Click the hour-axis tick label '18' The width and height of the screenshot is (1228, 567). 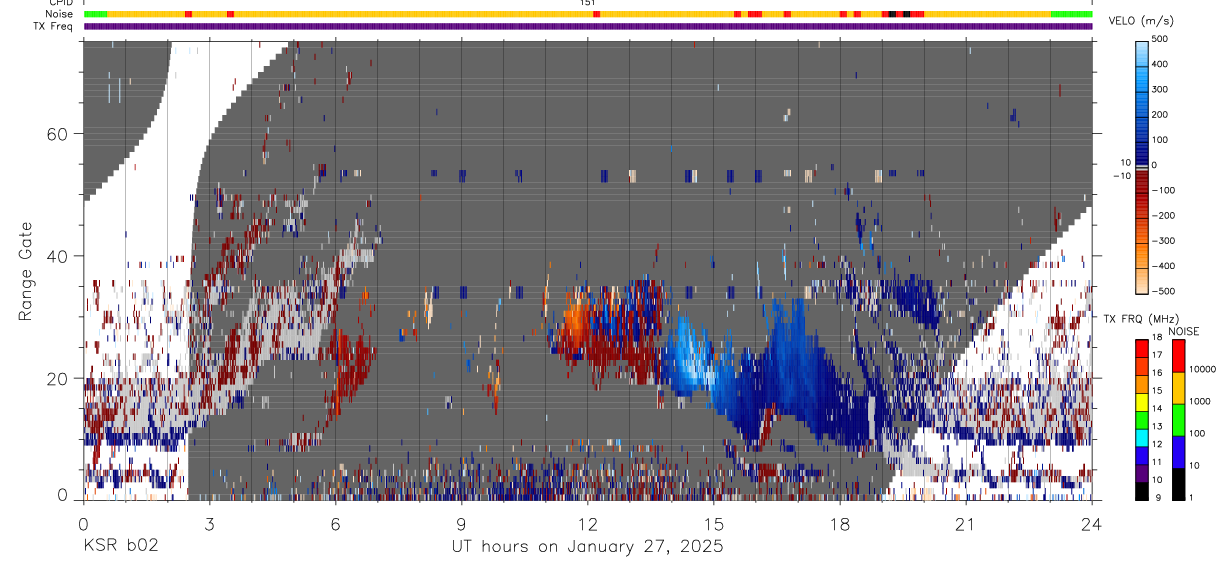click(840, 524)
